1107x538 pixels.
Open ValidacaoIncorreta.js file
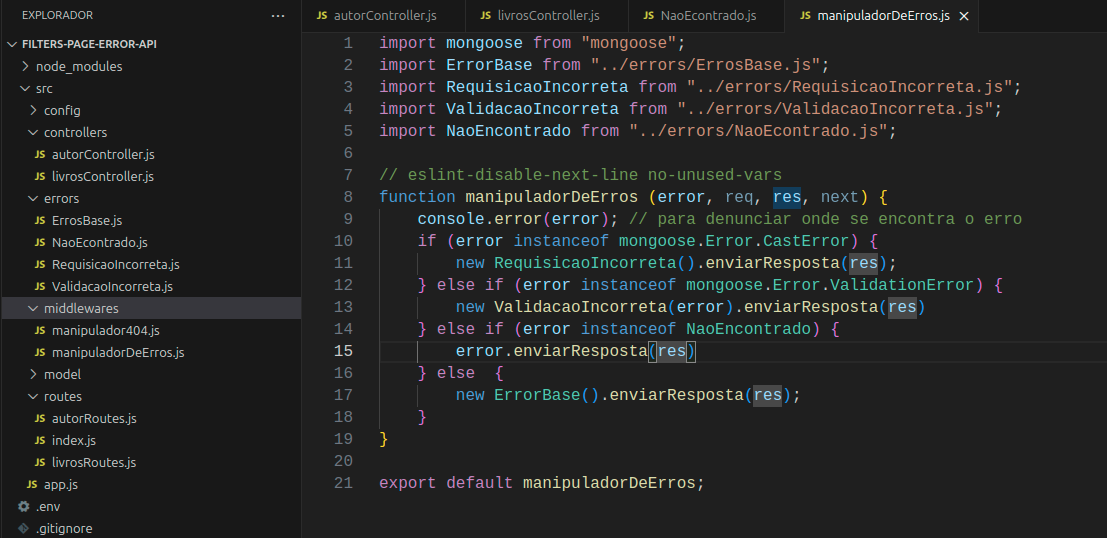[x=112, y=287]
